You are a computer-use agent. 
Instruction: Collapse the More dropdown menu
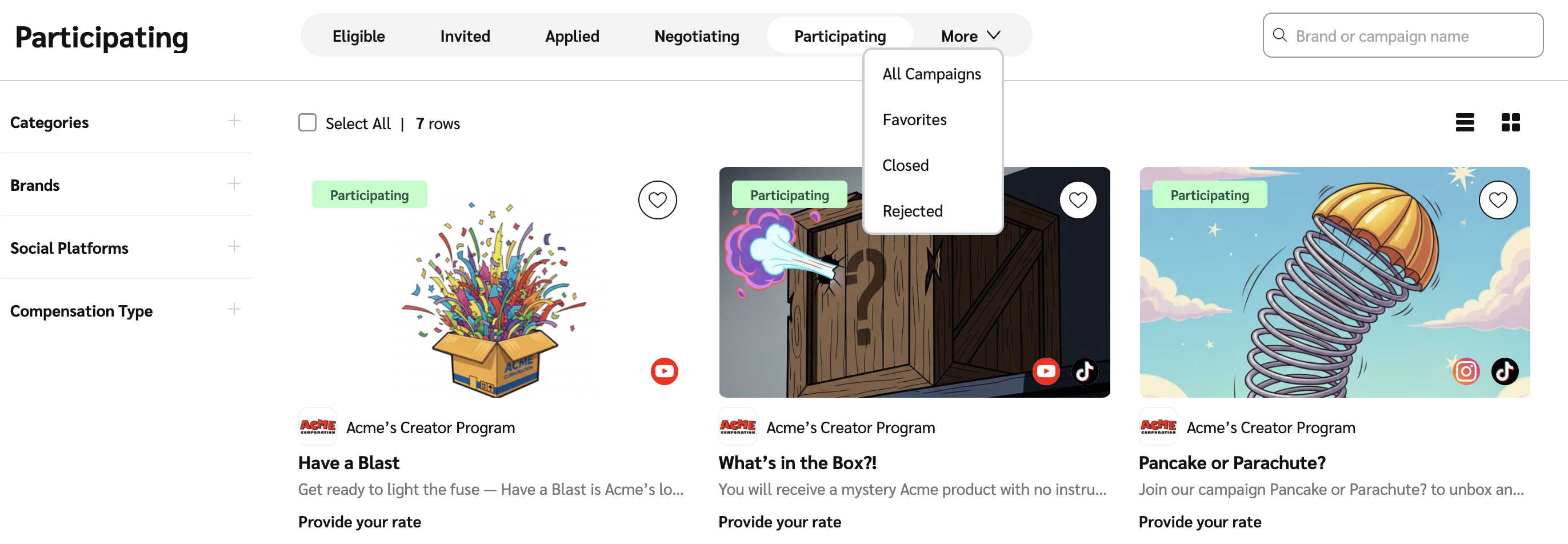[x=970, y=36]
